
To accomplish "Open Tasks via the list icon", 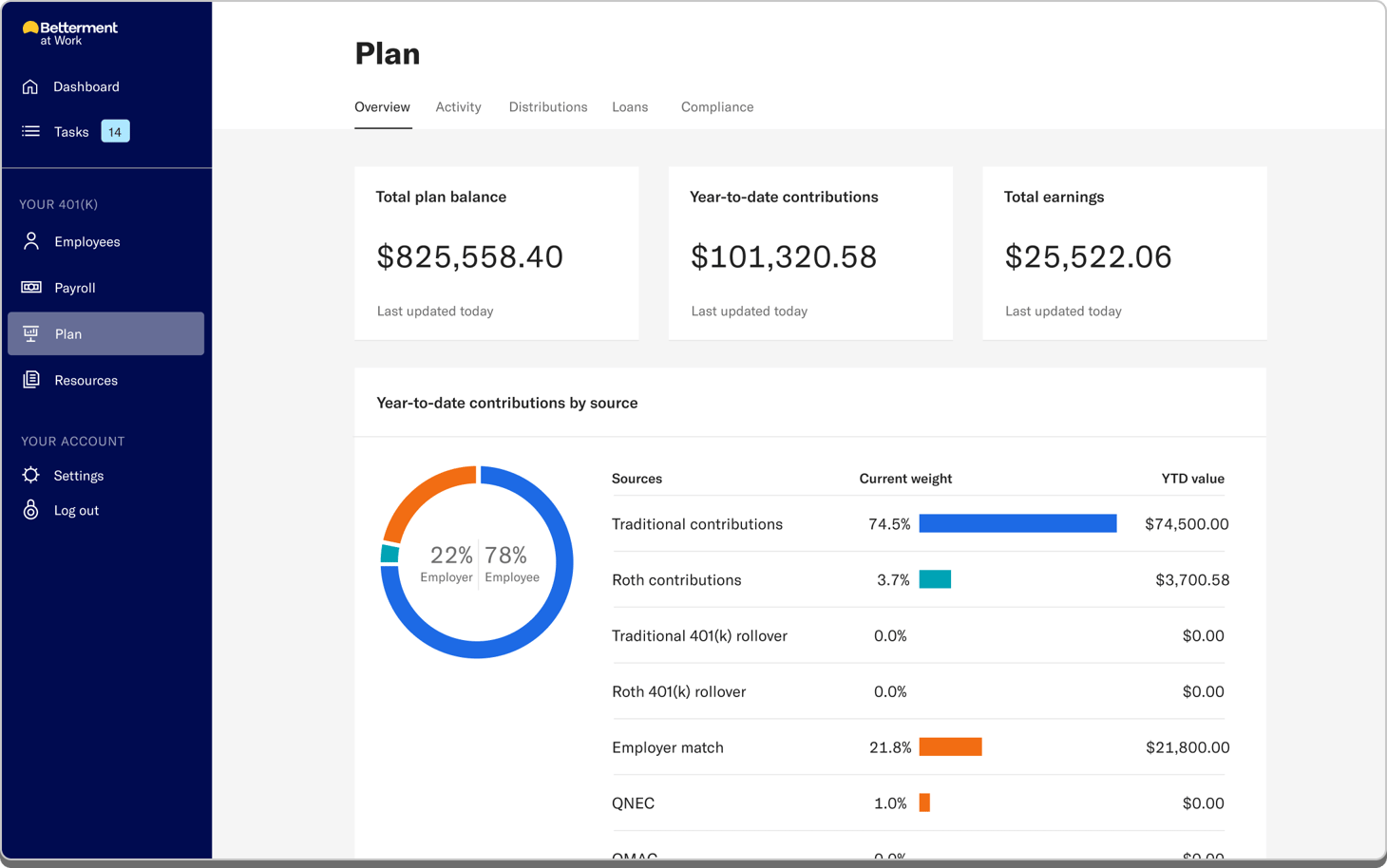I will pyautogui.click(x=31, y=131).
